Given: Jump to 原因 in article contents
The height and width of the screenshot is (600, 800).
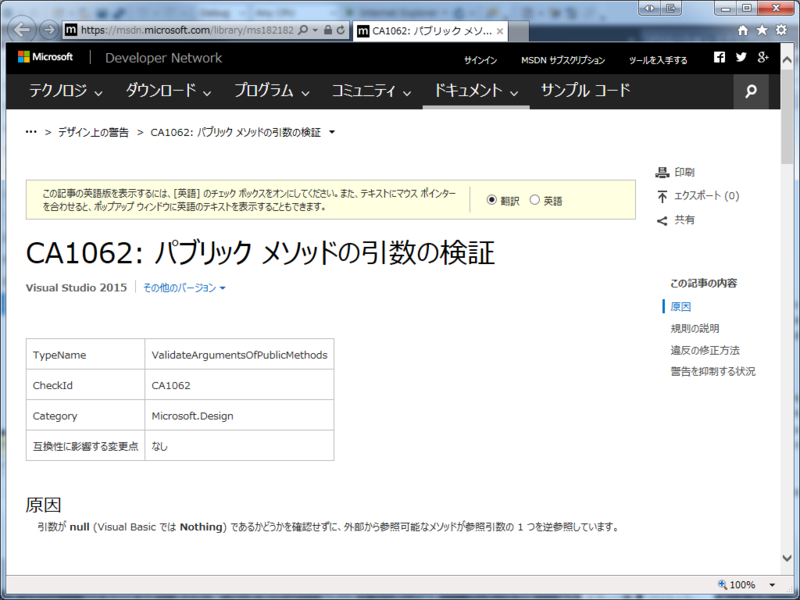Looking at the screenshot, I should coord(681,307).
